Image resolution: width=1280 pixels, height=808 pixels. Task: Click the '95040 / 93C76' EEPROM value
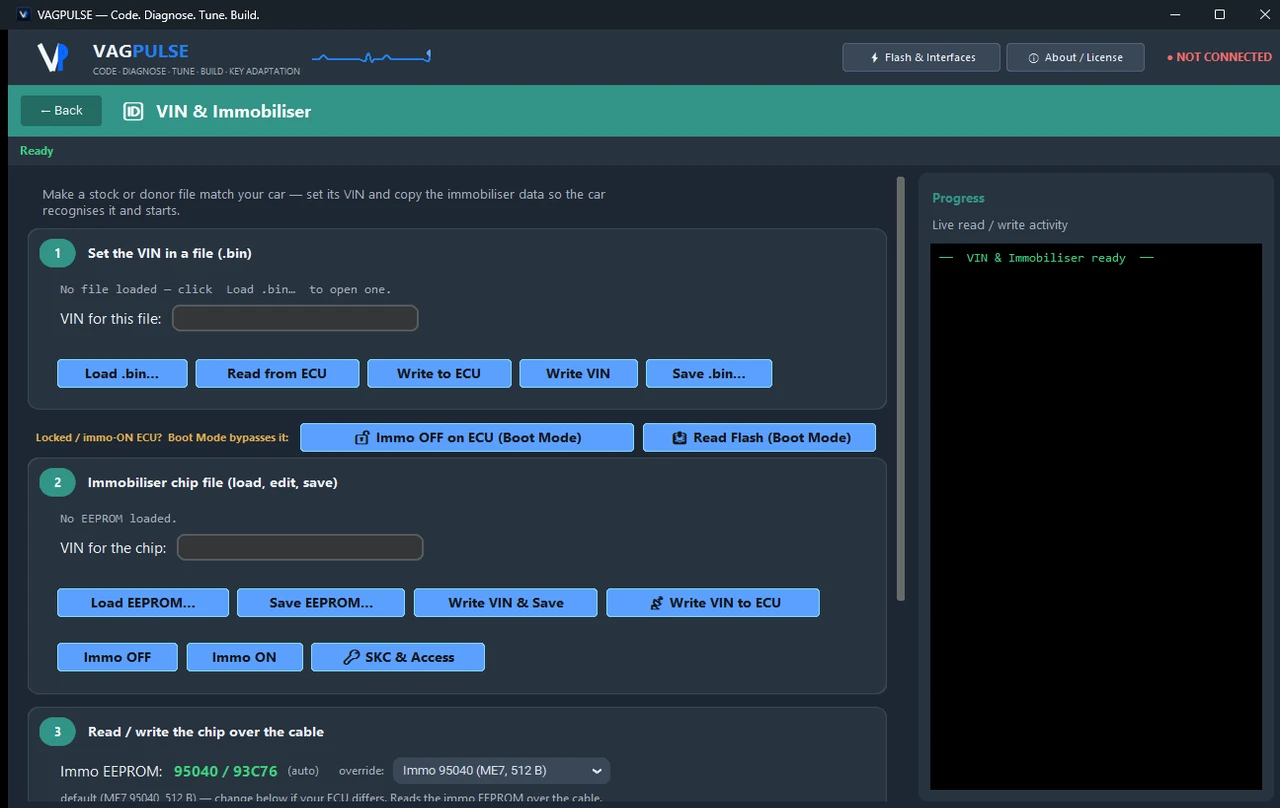(x=226, y=771)
